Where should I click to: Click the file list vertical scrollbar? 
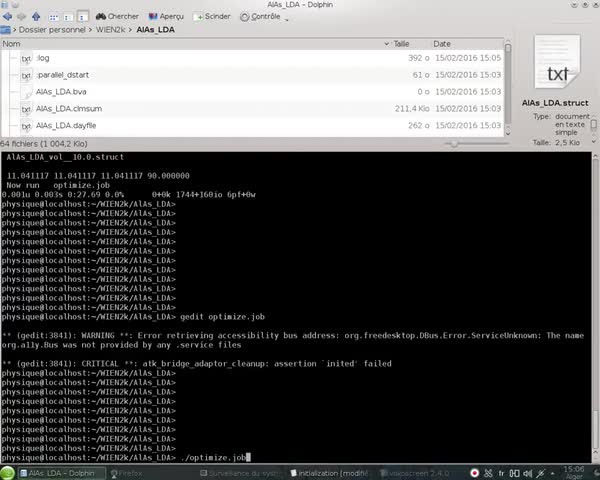(508, 84)
